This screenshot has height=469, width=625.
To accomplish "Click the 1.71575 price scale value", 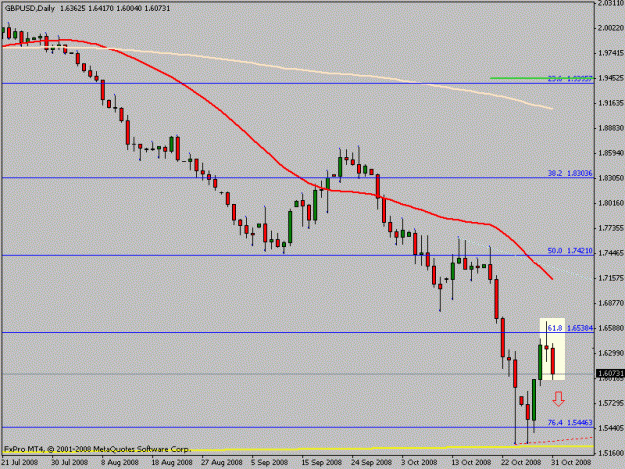I will point(611,278).
